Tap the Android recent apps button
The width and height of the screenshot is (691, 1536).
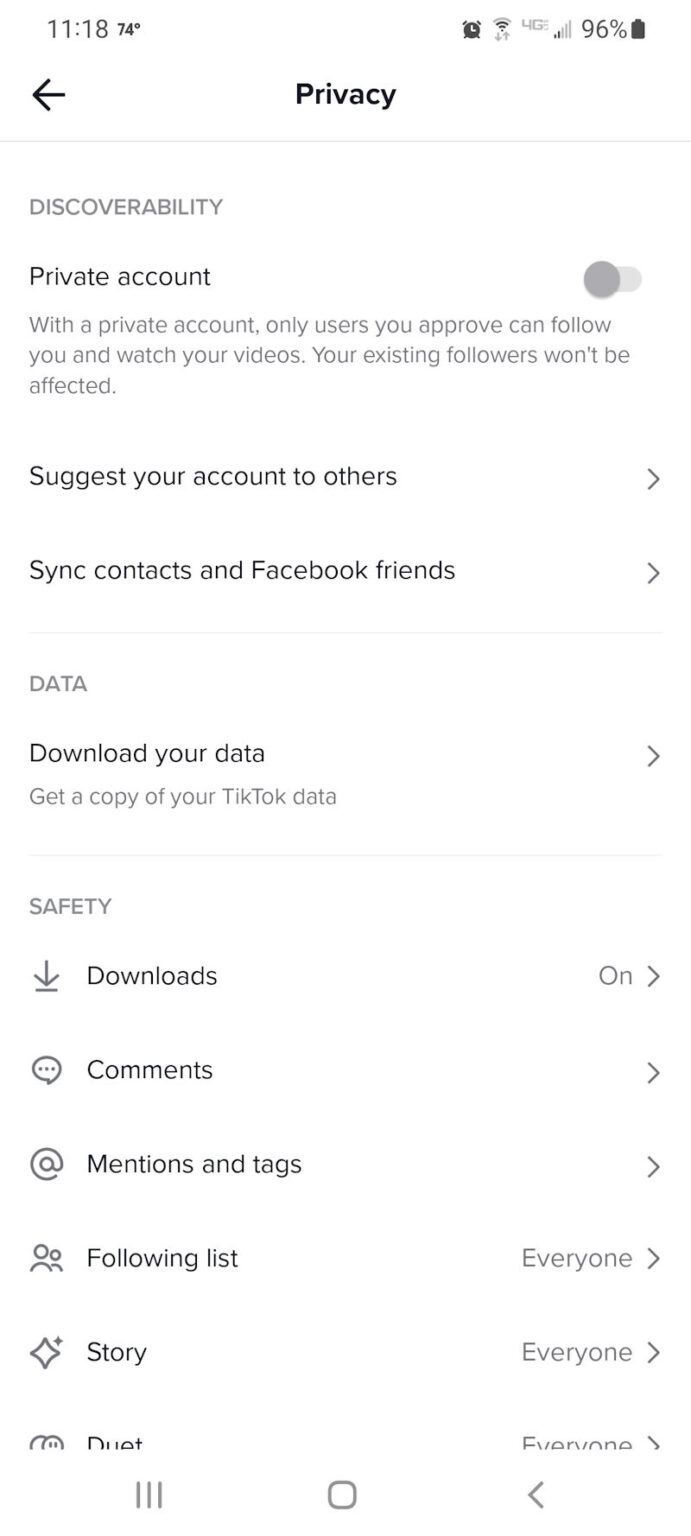click(148, 1494)
